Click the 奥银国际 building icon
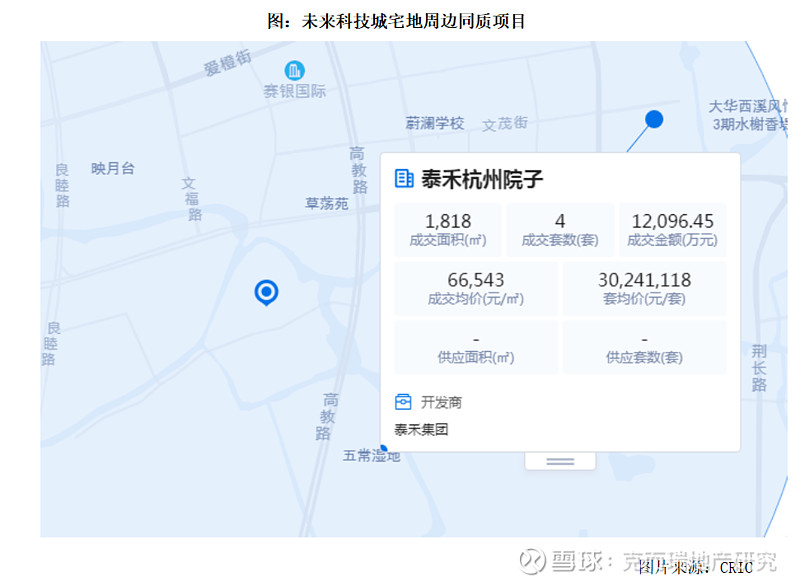The height and width of the screenshot is (586, 800). 294,70
